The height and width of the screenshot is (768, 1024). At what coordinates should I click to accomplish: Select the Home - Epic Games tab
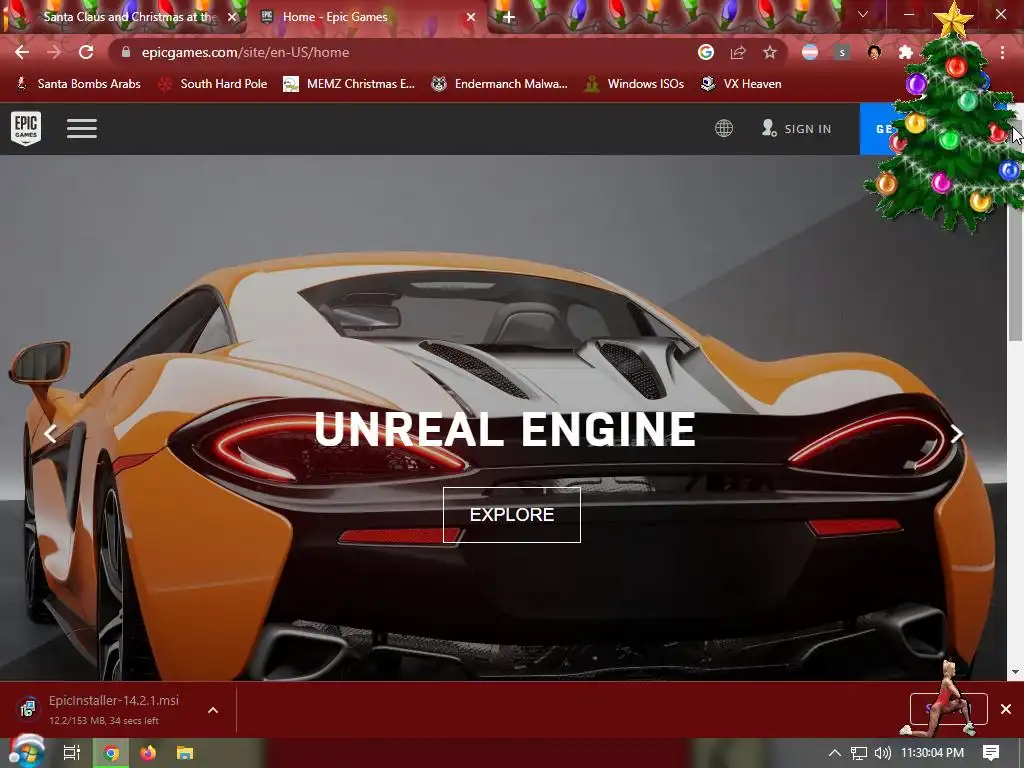point(366,17)
